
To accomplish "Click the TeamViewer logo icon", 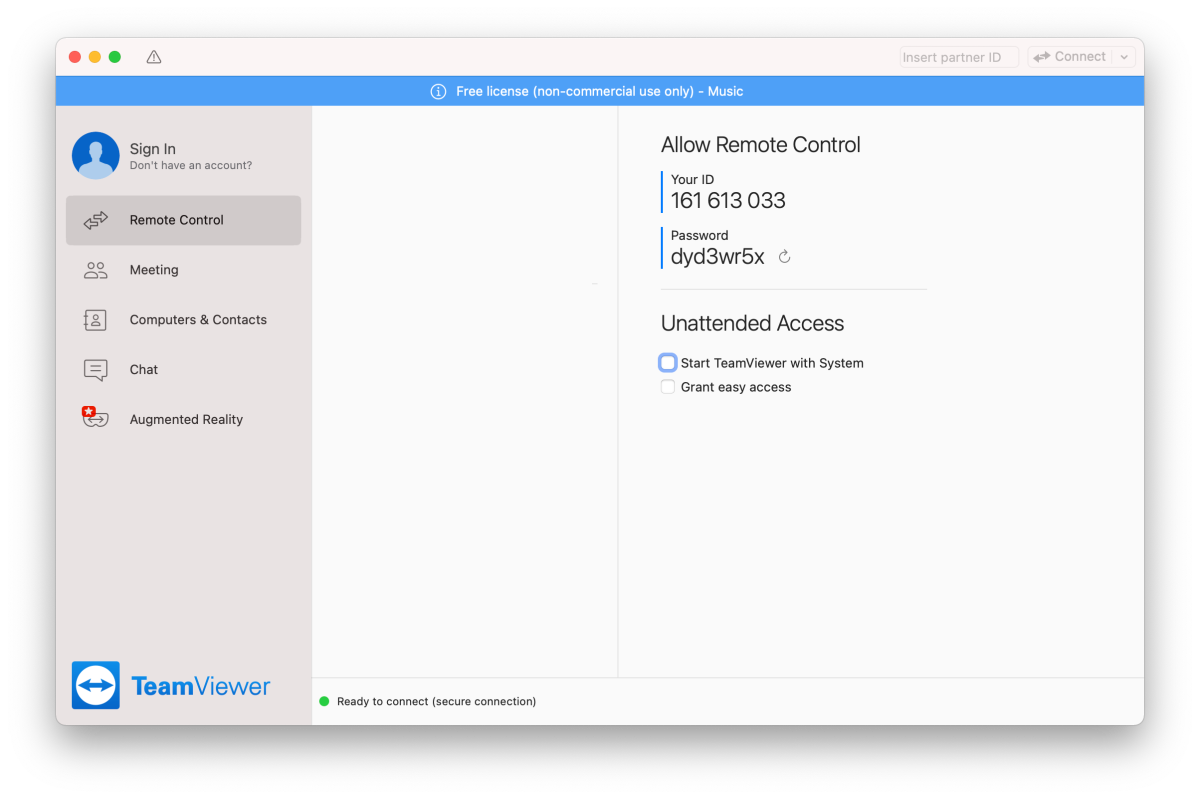I will pos(96,685).
